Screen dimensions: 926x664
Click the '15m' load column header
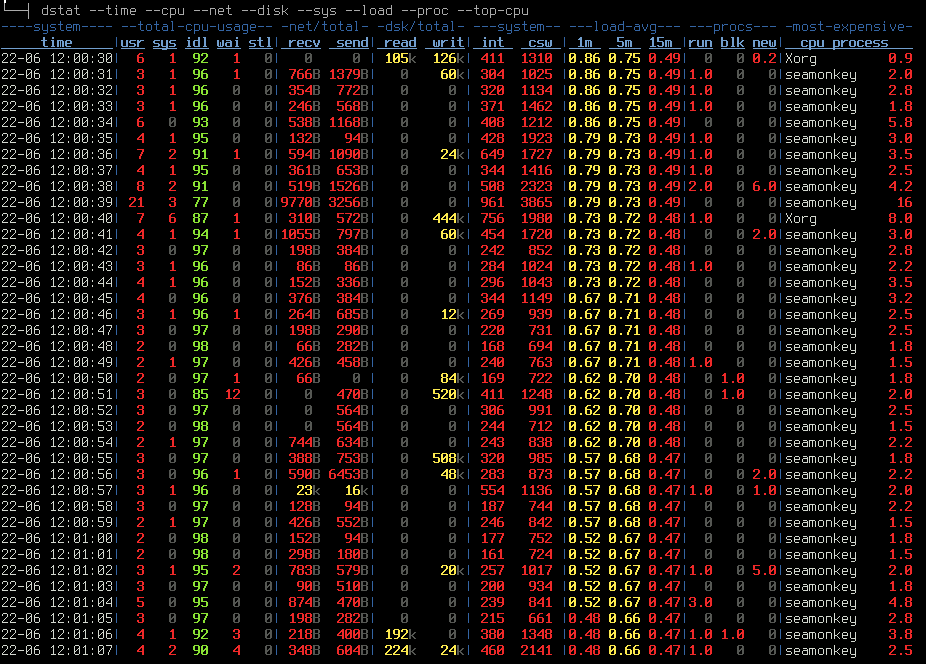660,43
